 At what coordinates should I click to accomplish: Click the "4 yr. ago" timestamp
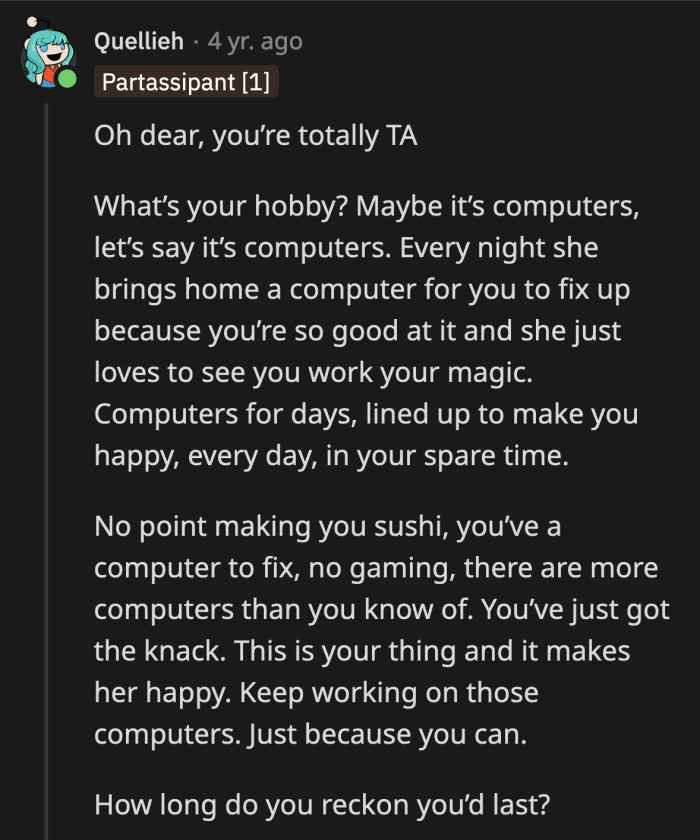[x=254, y=42]
